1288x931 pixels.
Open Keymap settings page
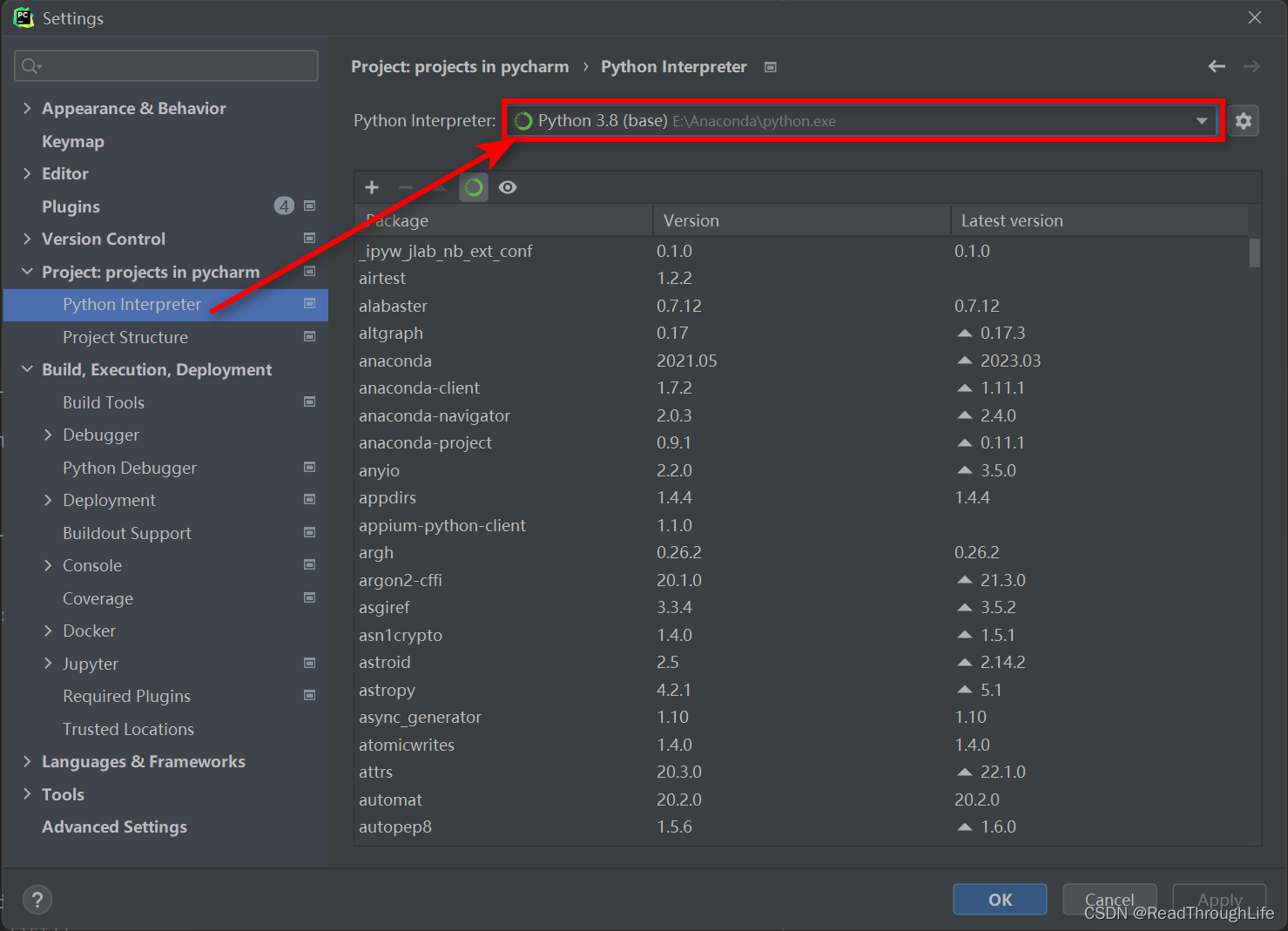[73, 141]
